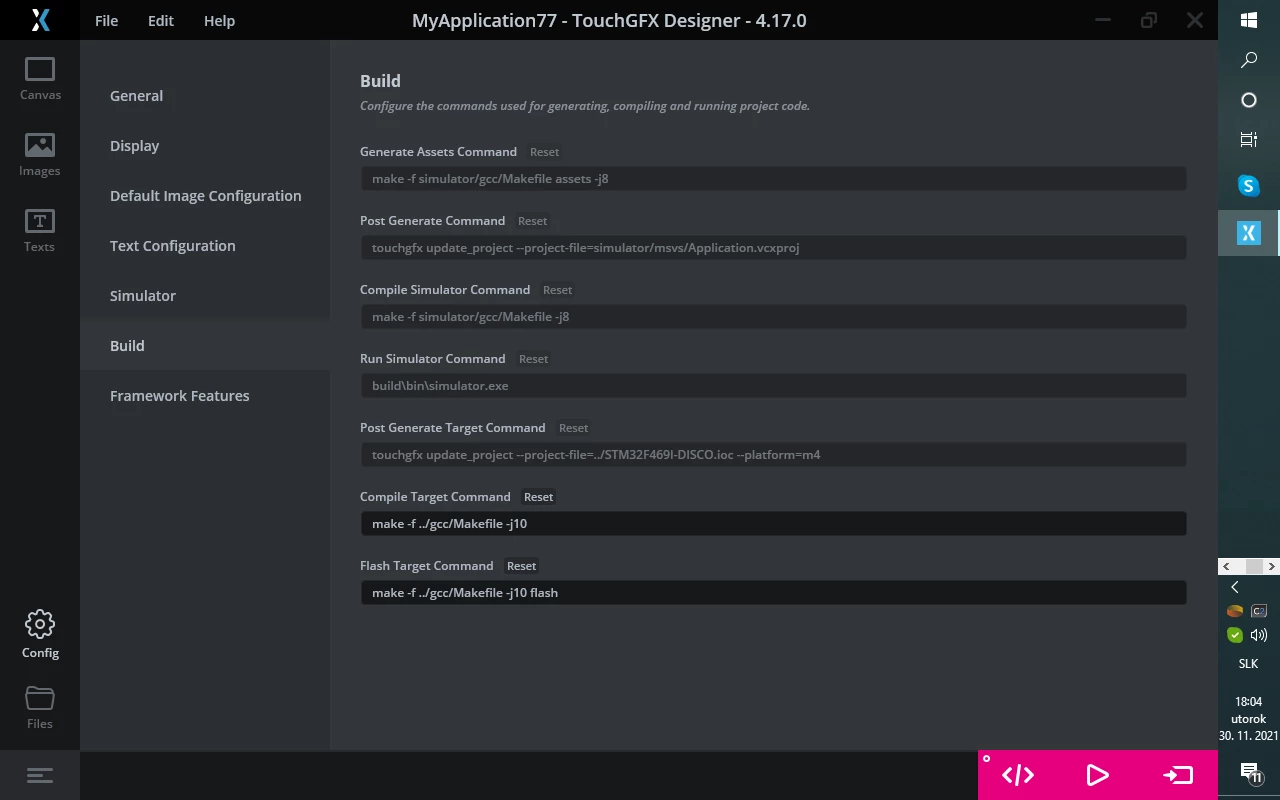
Task: Open the Cortana circle icon
Action: 1249,100
